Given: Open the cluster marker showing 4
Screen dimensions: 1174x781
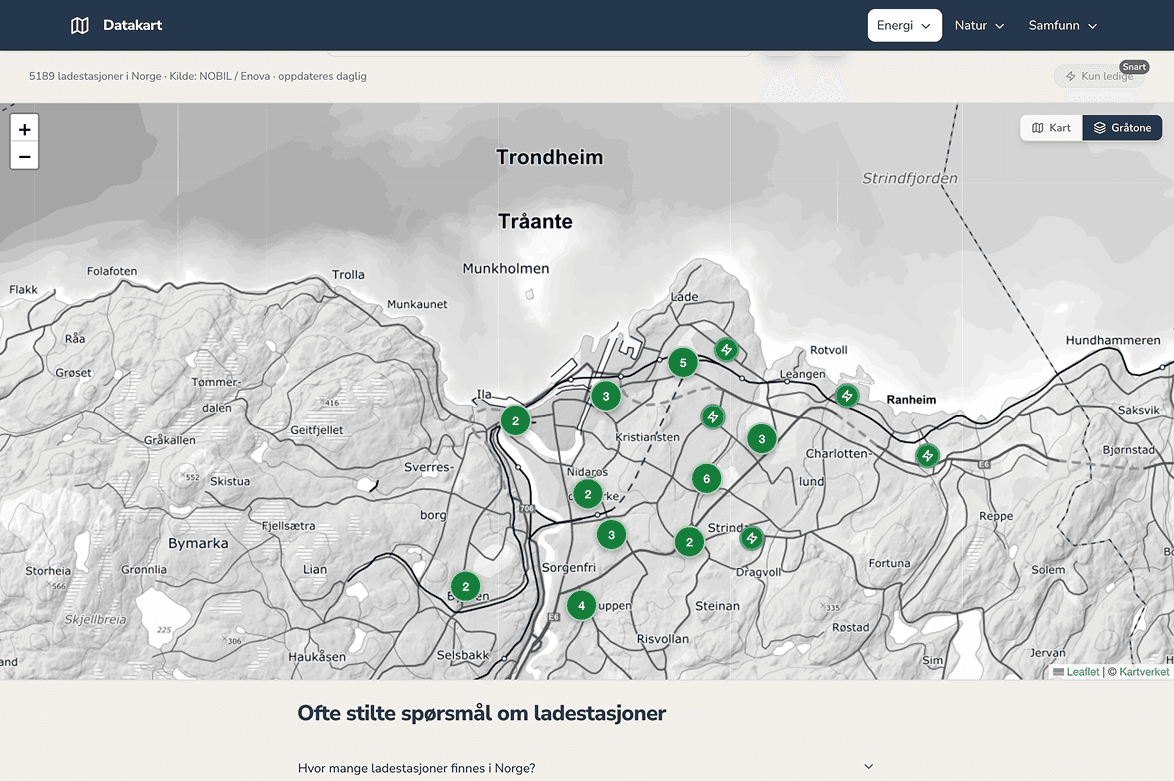Looking at the screenshot, I should tap(581, 606).
